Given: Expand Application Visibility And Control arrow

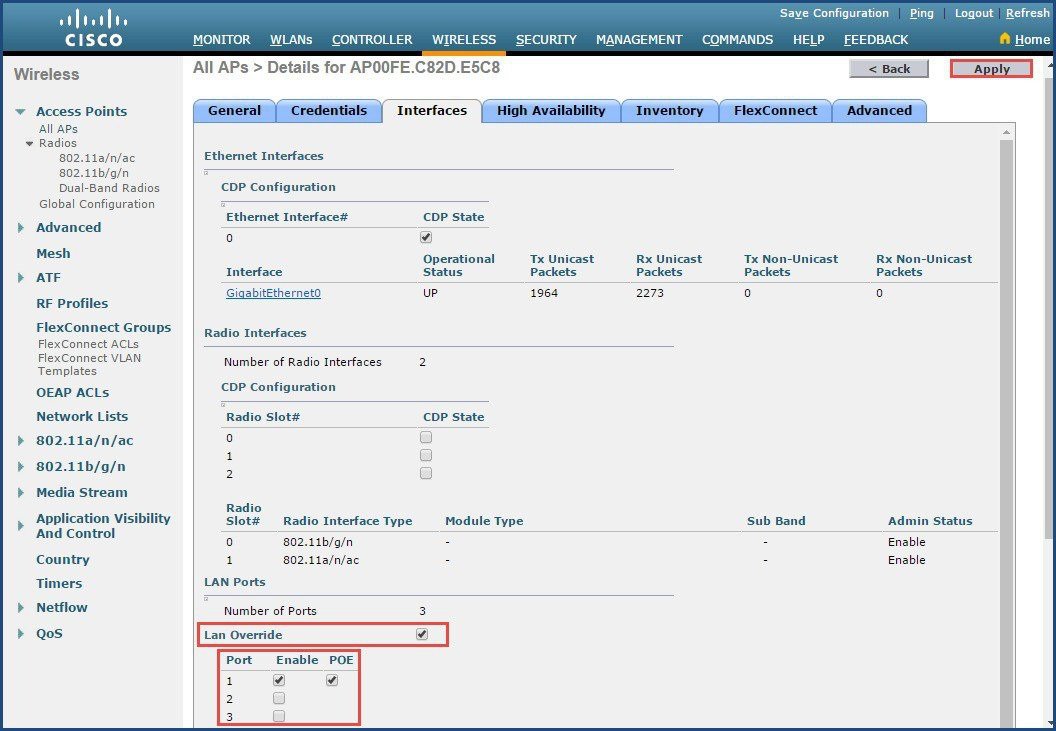Looking at the screenshot, I should 21,526.
